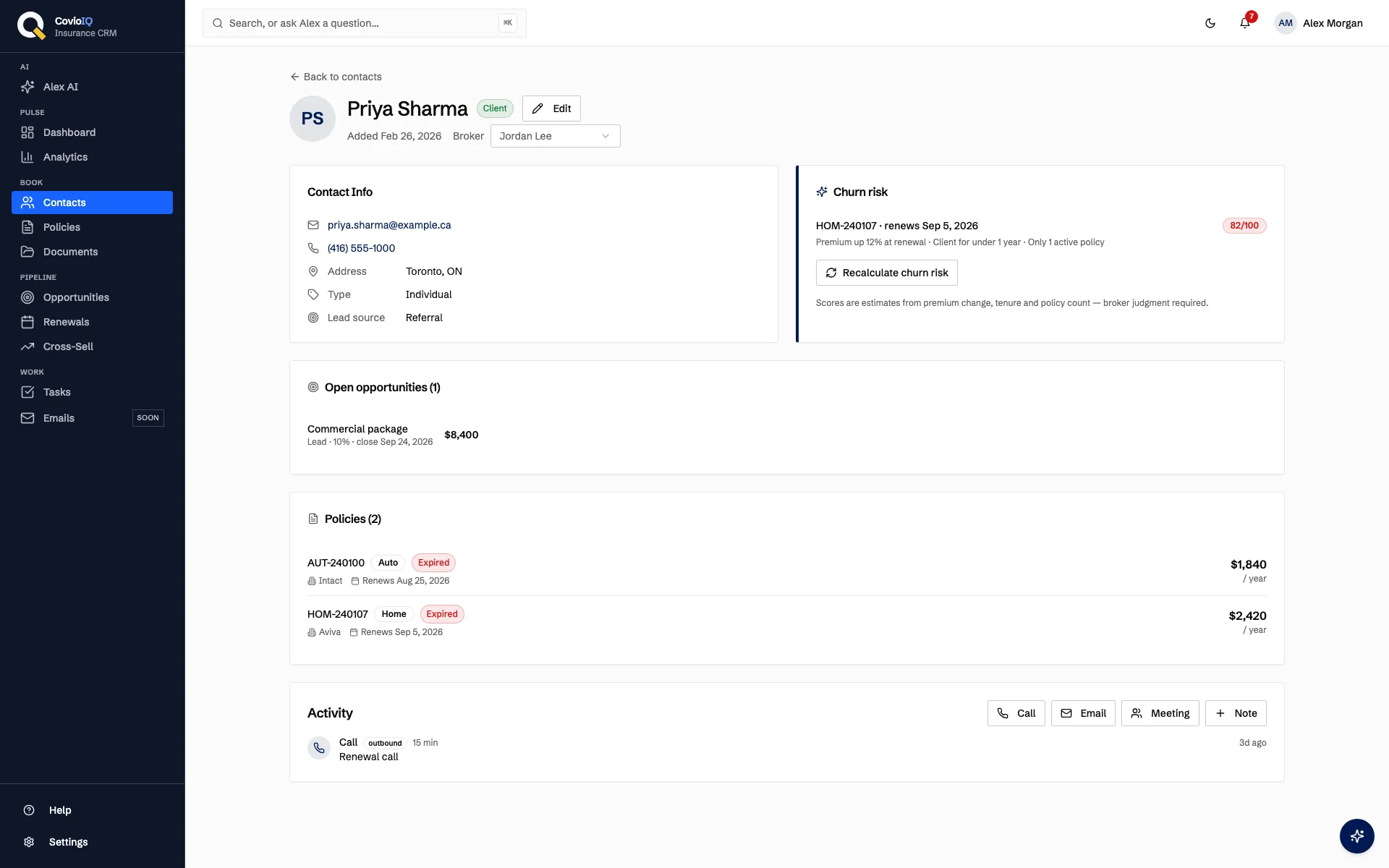Viewport: 1389px width, 868px height.
Task: Click the AM user avatar
Action: pos(1286,23)
